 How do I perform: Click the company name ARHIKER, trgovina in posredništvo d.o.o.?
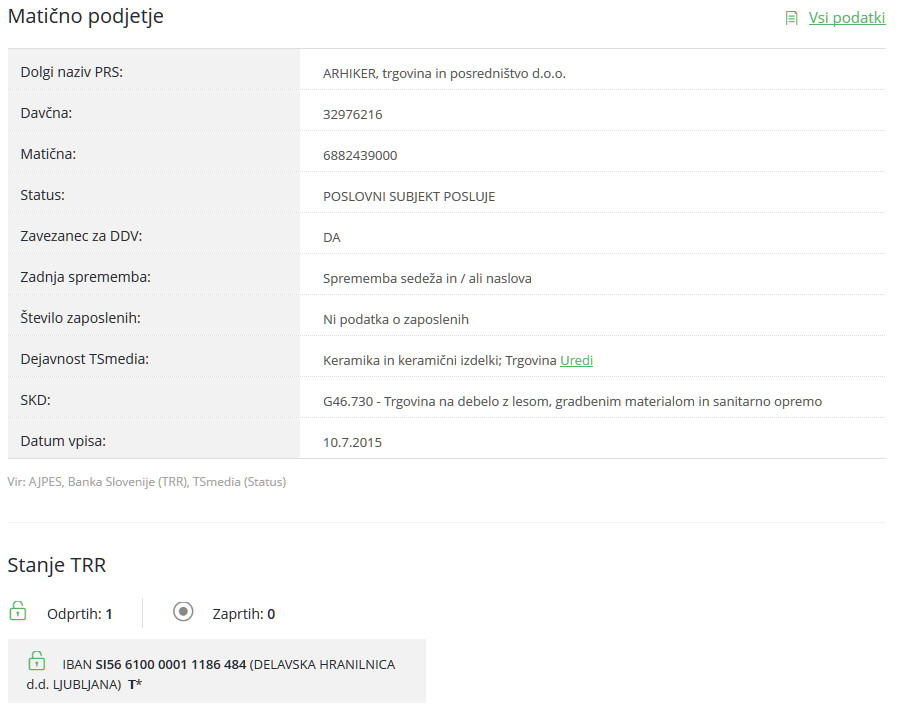(444, 73)
